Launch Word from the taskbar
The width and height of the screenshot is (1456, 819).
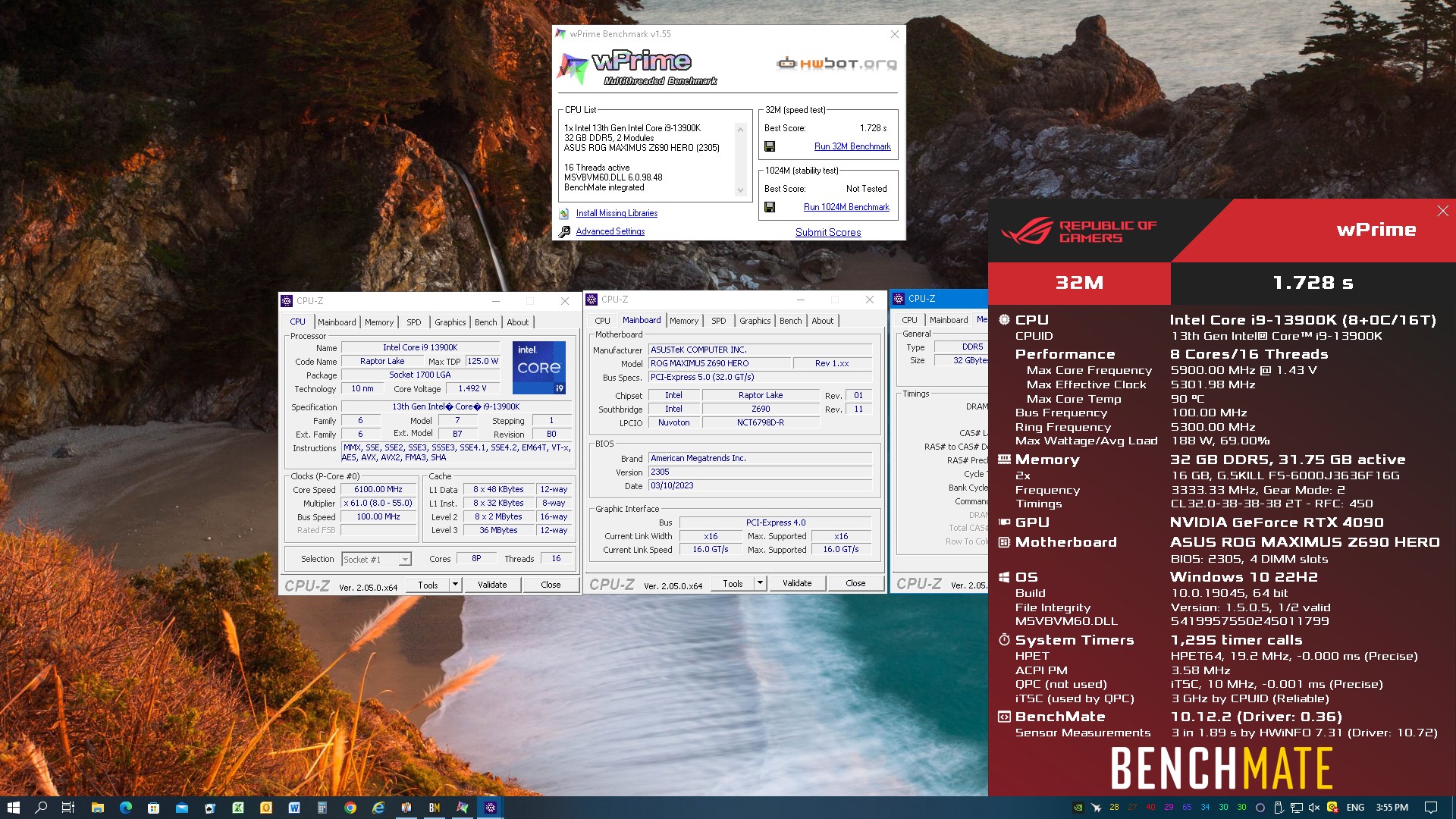294,808
